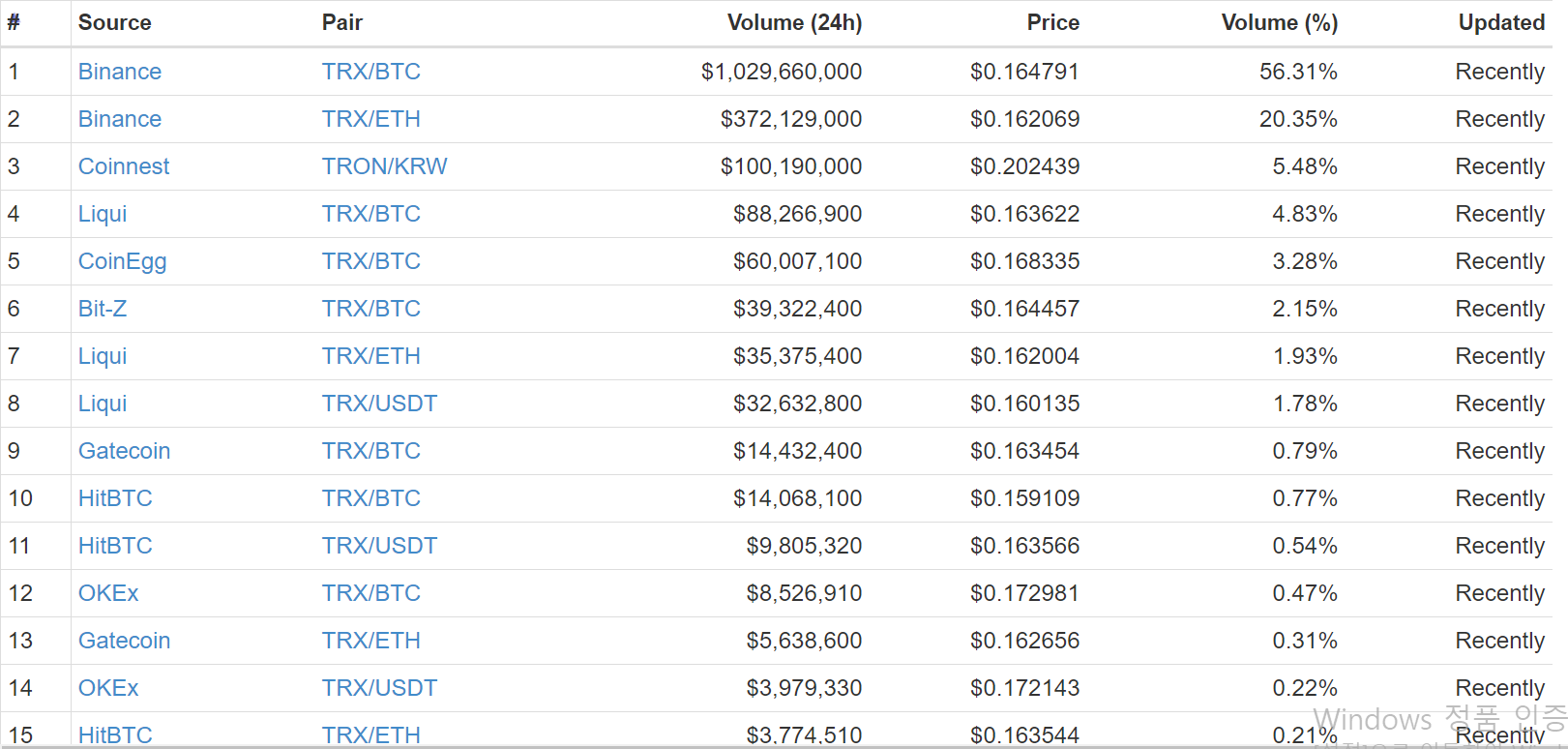Open Gatecoin link in row 13

point(125,641)
